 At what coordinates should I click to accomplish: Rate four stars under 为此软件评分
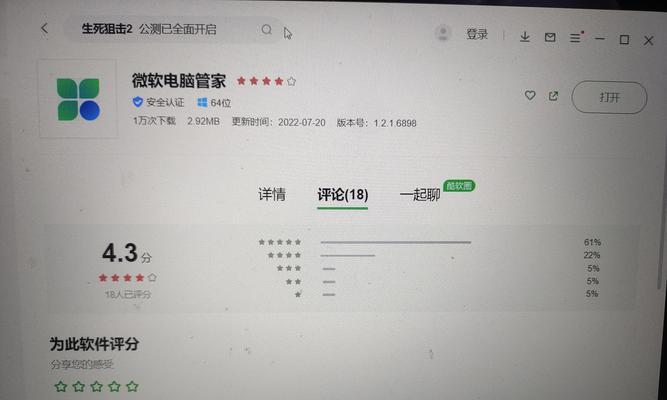114,386
